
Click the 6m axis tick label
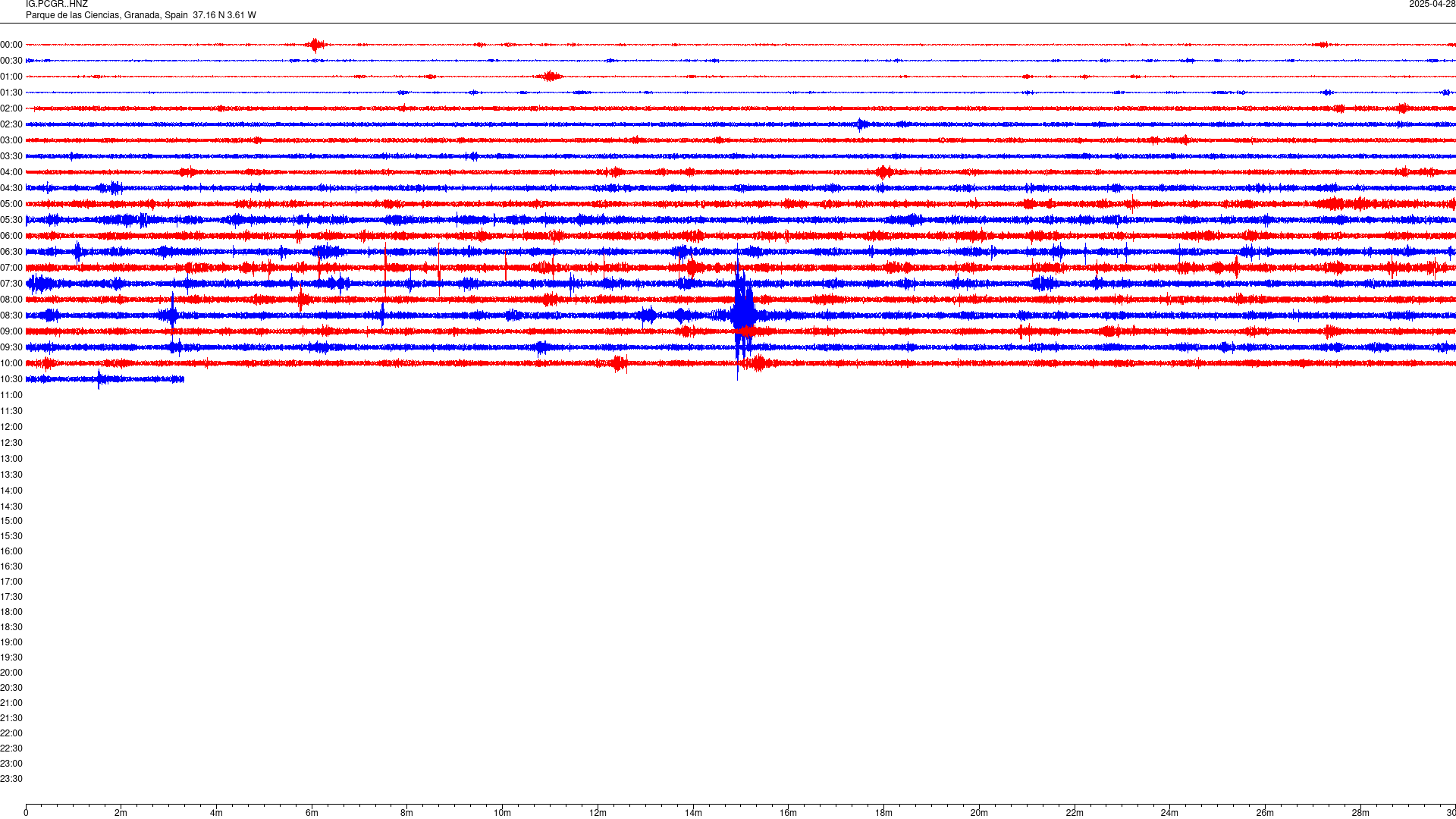(x=312, y=813)
